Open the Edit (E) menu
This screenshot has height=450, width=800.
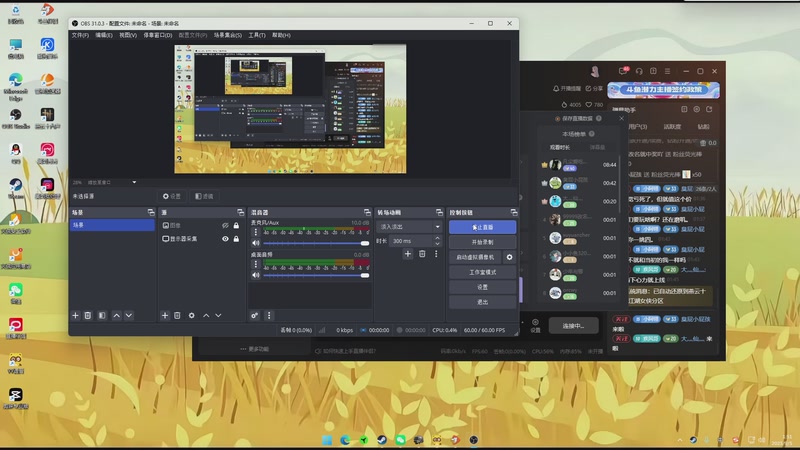click(104, 35)
